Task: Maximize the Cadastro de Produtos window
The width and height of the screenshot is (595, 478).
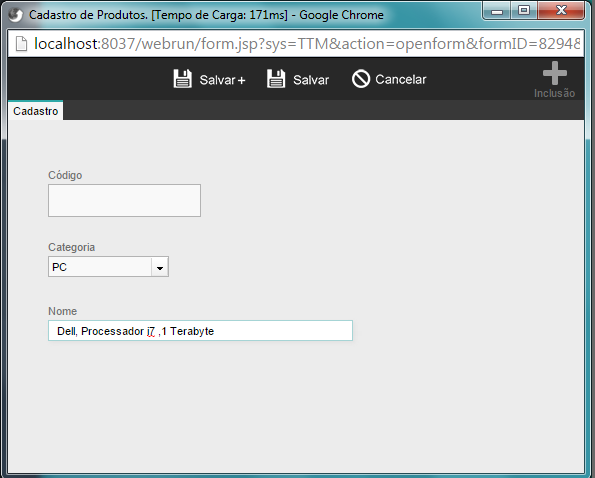Action: coord(524,11)
